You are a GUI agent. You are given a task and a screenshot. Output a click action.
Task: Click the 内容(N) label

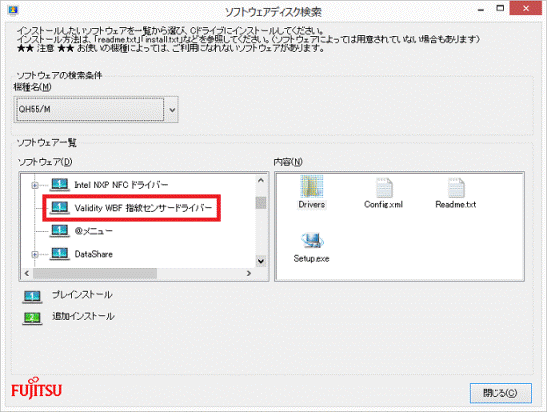288,162
